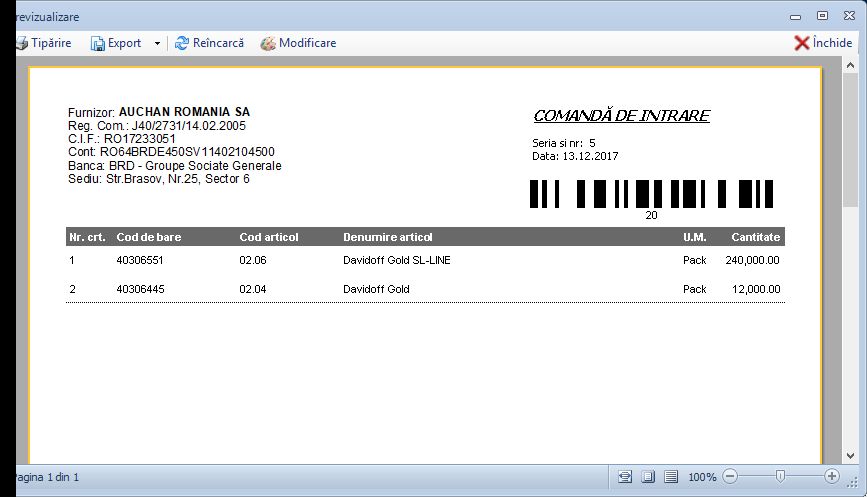Click the zoom in plus button
Viewport: 867px width, 497px height.
[x=832, y=477]
